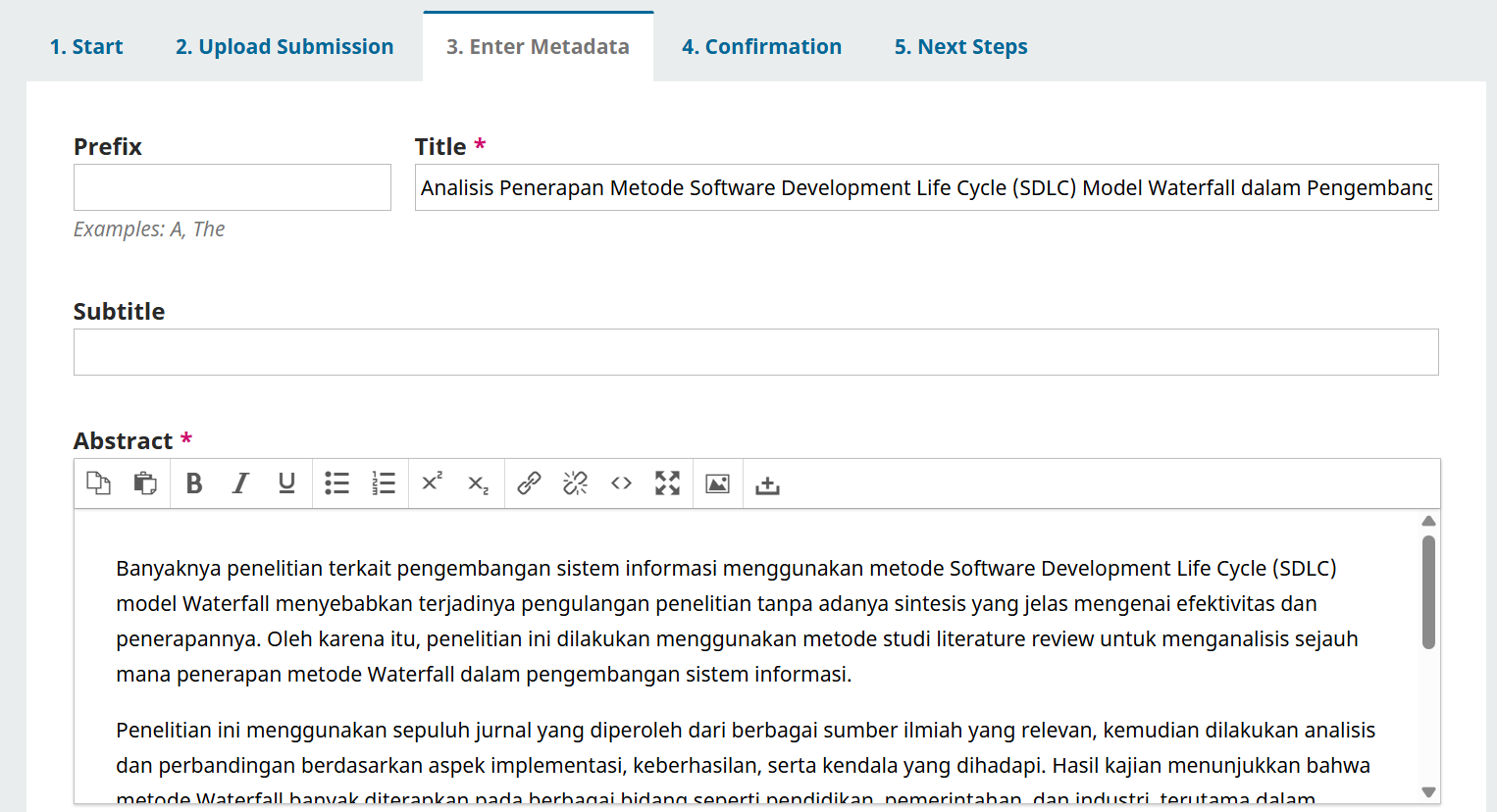The width and height of the screenshot is (1497, 812).
Task: Apply superscript formatting
Action: click(x=432, y=483)
